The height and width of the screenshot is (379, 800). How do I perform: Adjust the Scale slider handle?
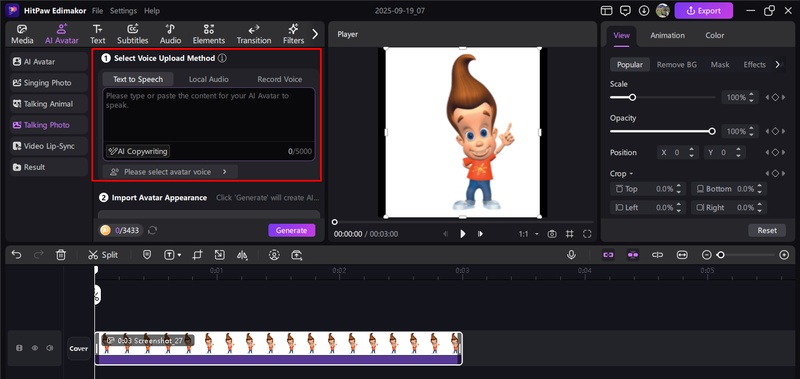632,97
